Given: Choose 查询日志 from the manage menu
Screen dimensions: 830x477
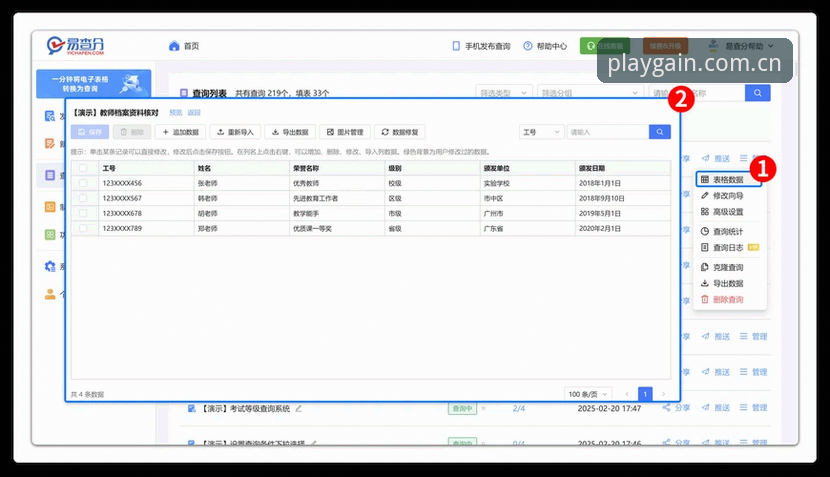Looking at the screenshot, I should coord(728,247).
